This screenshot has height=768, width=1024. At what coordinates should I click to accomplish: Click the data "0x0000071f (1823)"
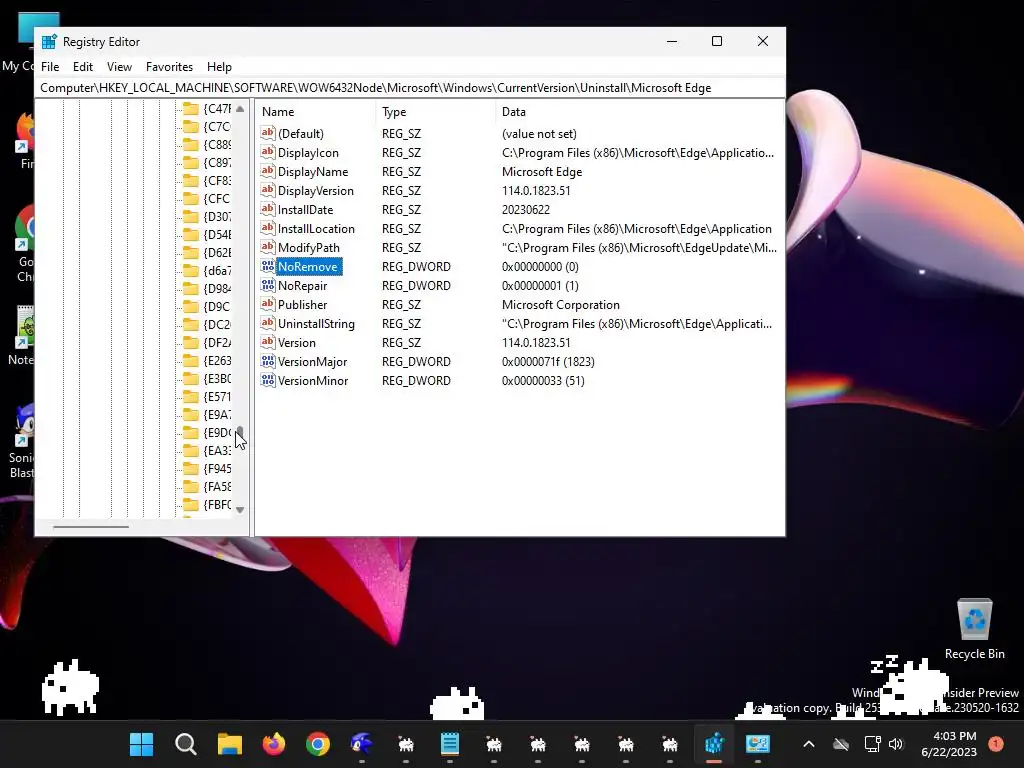click(x=548, y=361)
